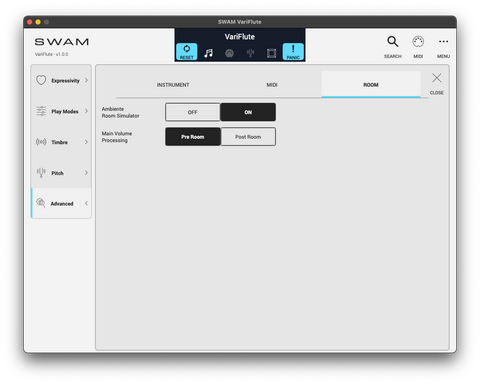Select the ROOM tab

[x=371, y=85]
